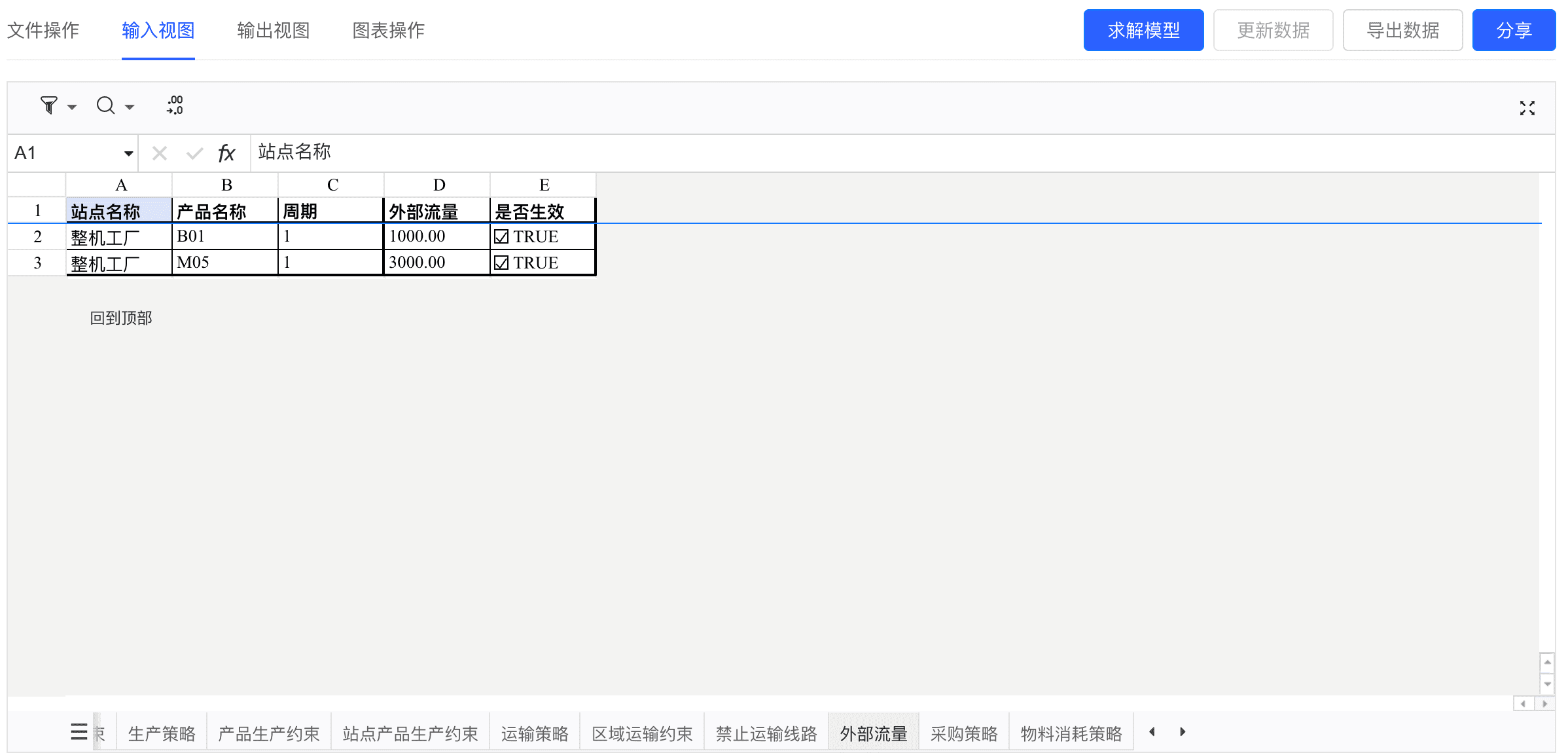Cancel formula entry with the X icon
The image size is (1568, 753).
tap(159, 153)
